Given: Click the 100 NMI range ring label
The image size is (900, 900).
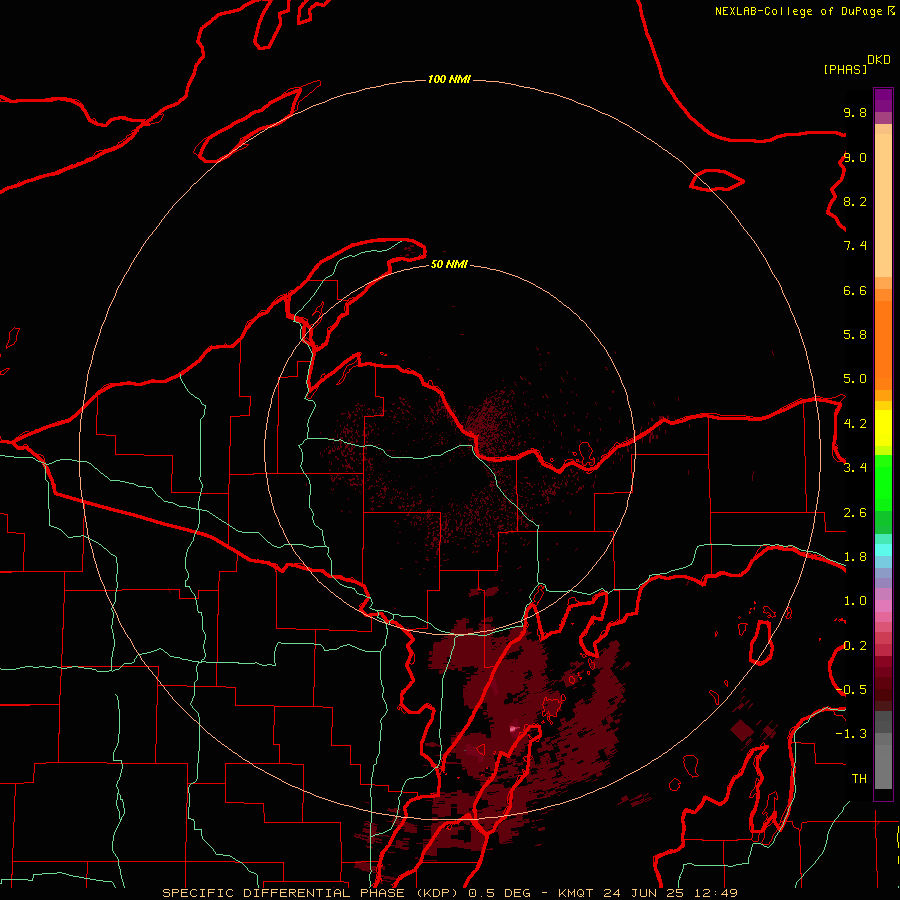Looking at the screenshot, I should pyautogui.click(x=449, y=79).
